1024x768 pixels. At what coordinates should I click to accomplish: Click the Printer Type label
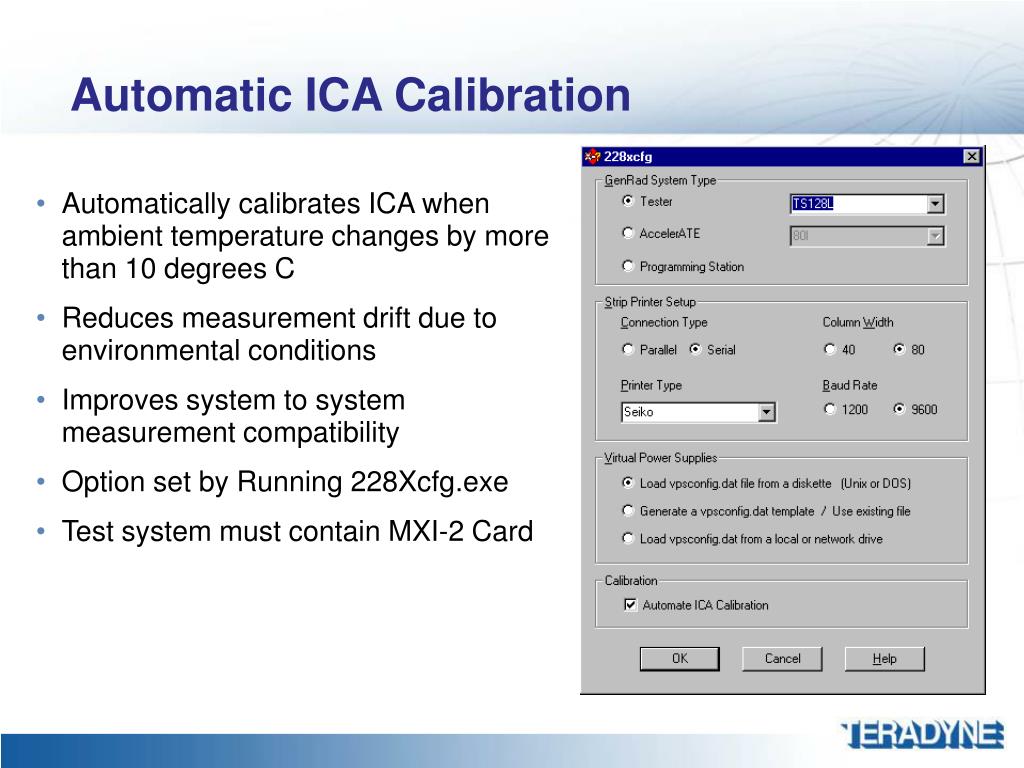(x=650, y=385)
